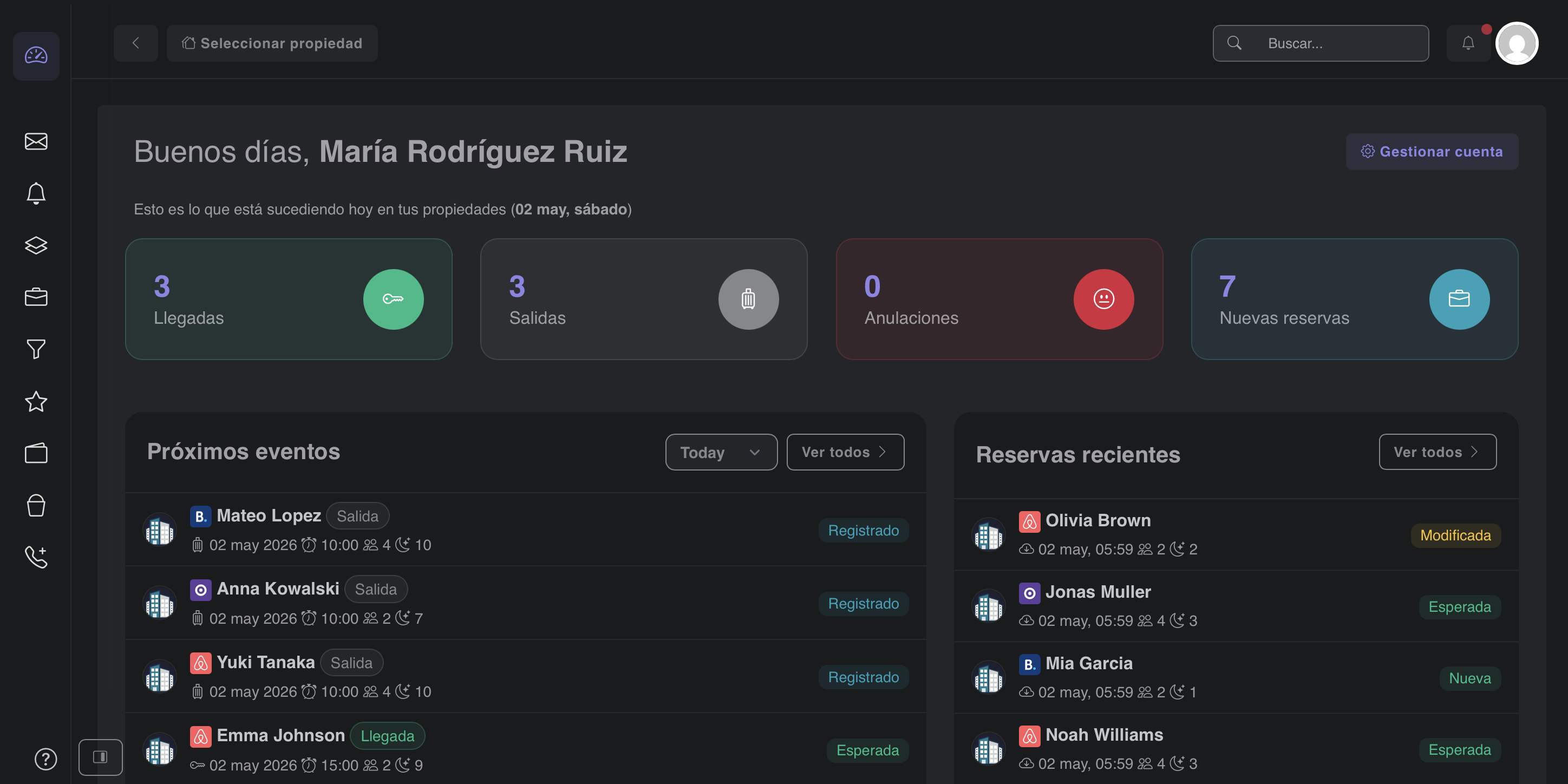Click Booking.com icon beside Mateo Lopez
This screenshot has width=1568, height=784.
[200, 516]
